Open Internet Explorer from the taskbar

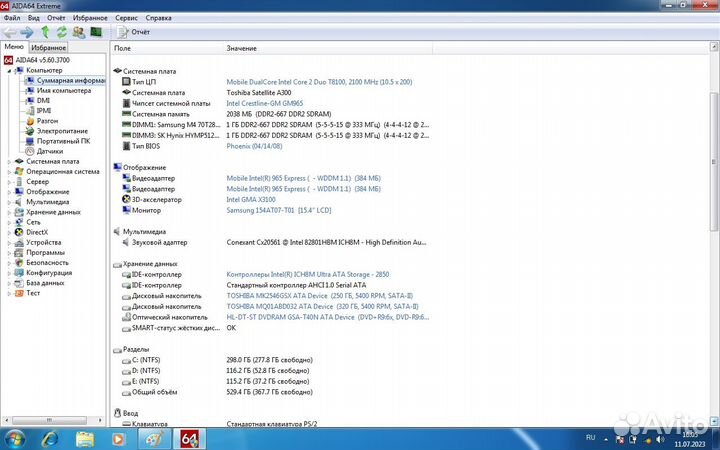coord(49,439)
